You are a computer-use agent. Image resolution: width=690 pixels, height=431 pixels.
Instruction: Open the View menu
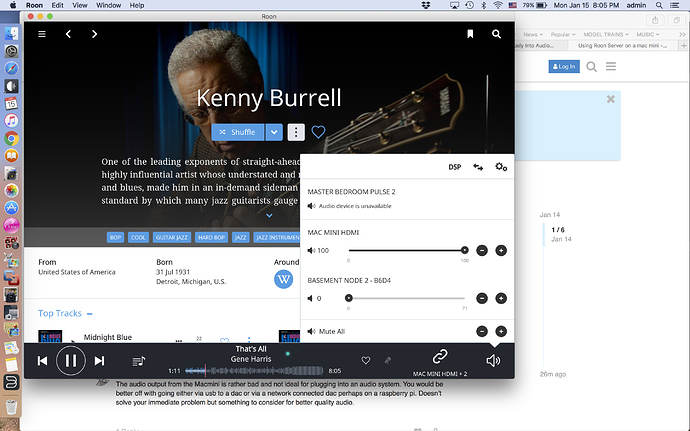coord(80,5)
